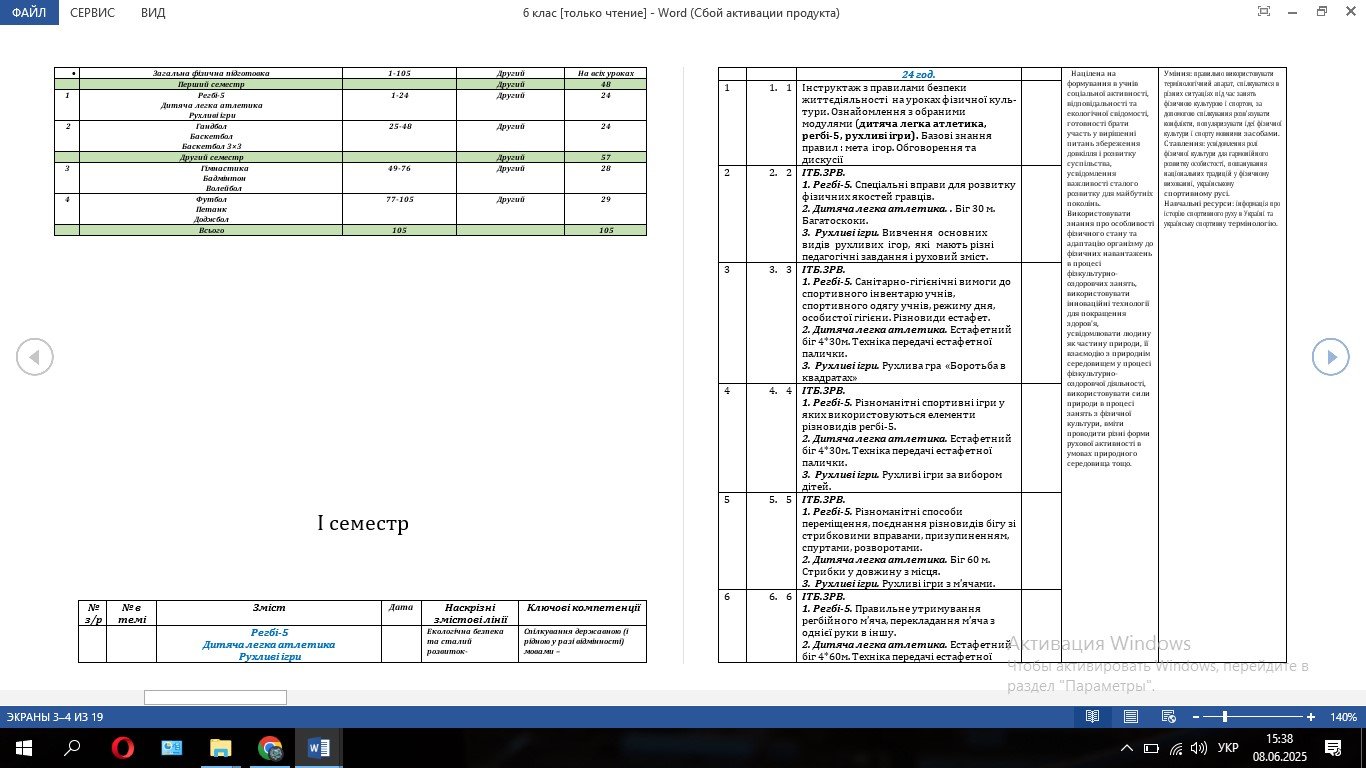Screen dimensions: 1366x768
Task: Launch Opera browser from taskbar
Action: pyautogui.click(x=122, y=748)
